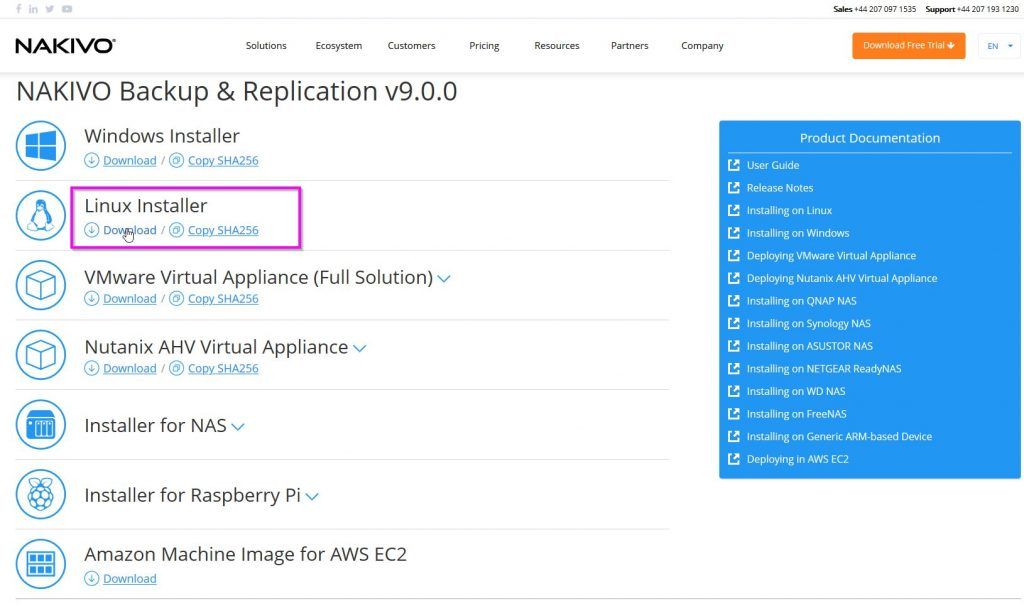1024x606 pixels.
Task: Click the Nutanix AHV cube icon
Action: click(x=40, y=355)
